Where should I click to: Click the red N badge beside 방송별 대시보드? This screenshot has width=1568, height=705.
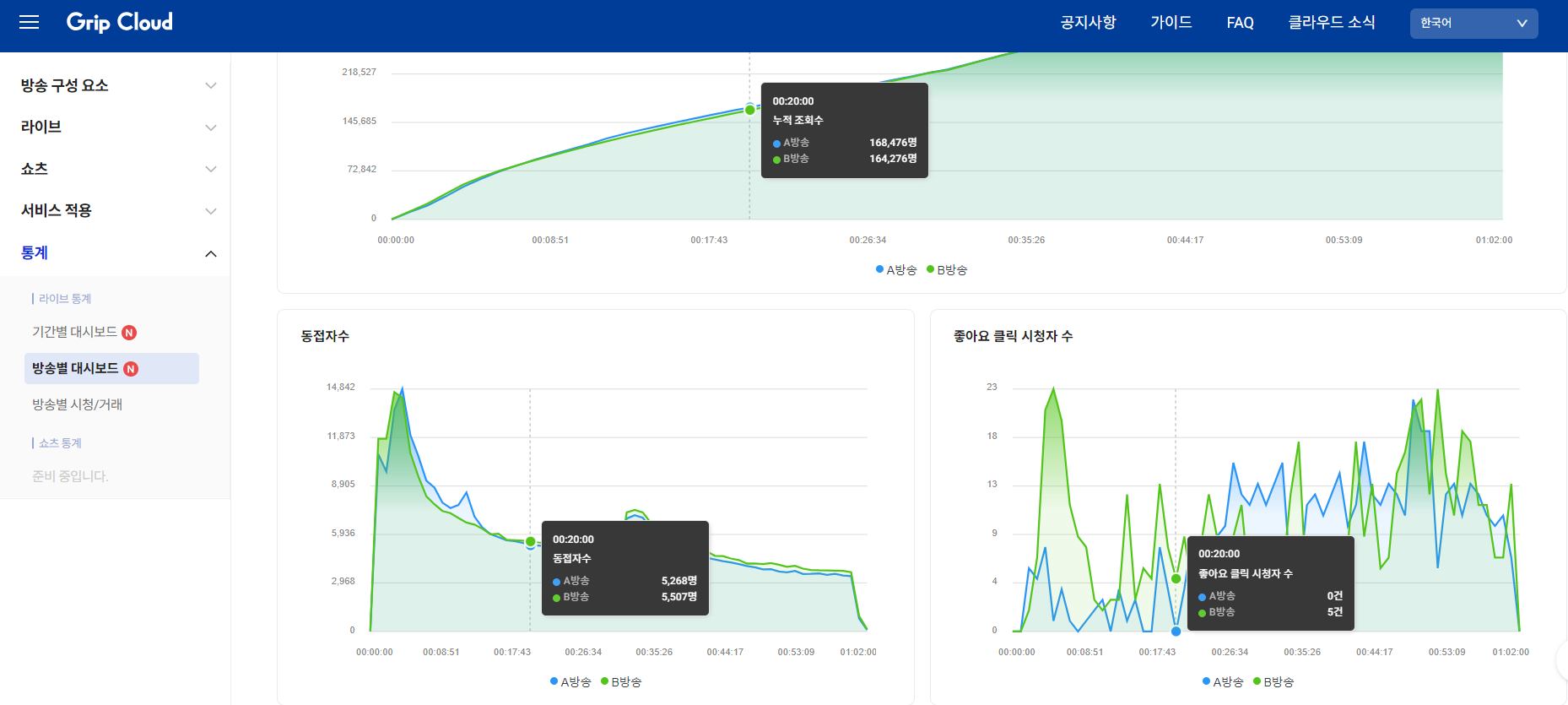tap(131, 369)
